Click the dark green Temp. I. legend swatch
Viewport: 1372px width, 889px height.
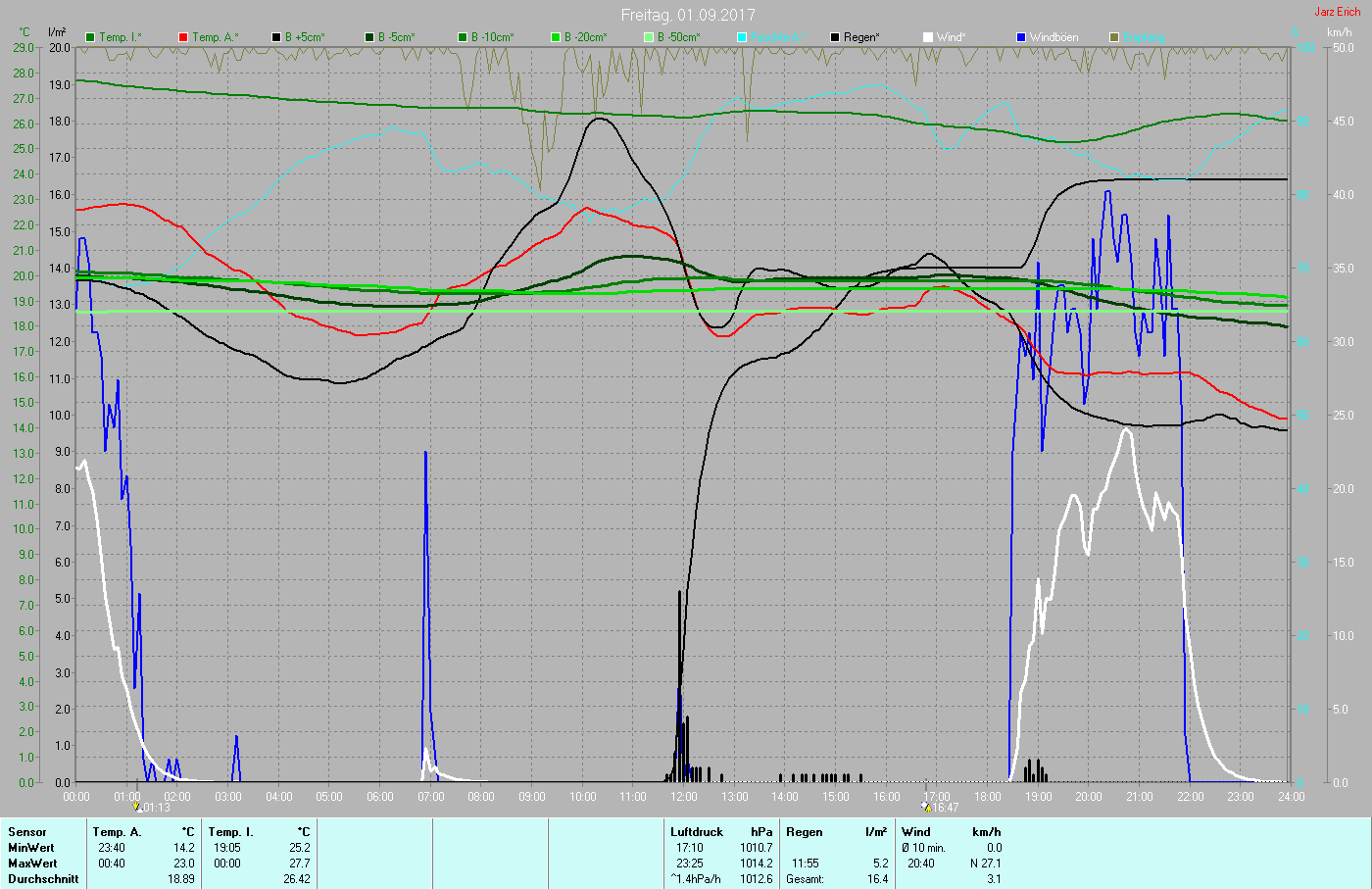pos(91,37)
